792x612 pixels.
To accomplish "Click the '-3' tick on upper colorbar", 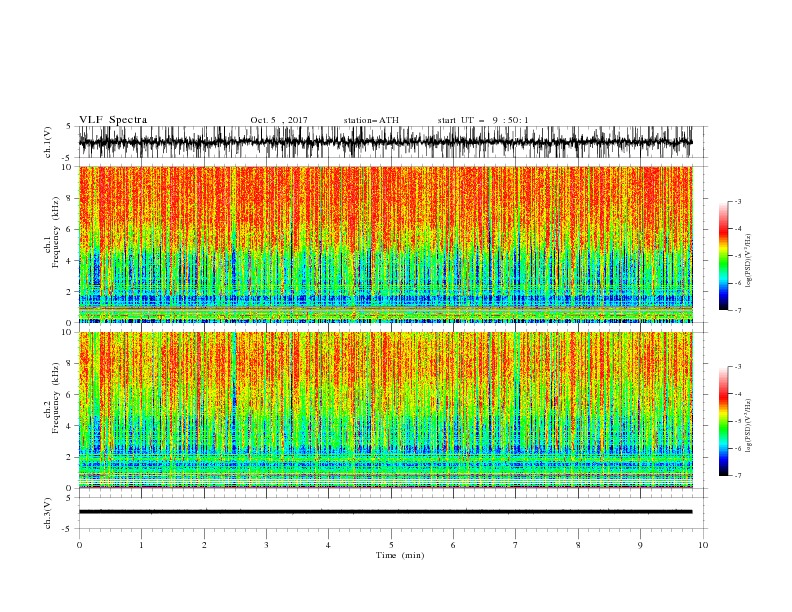I will (738, 201).
